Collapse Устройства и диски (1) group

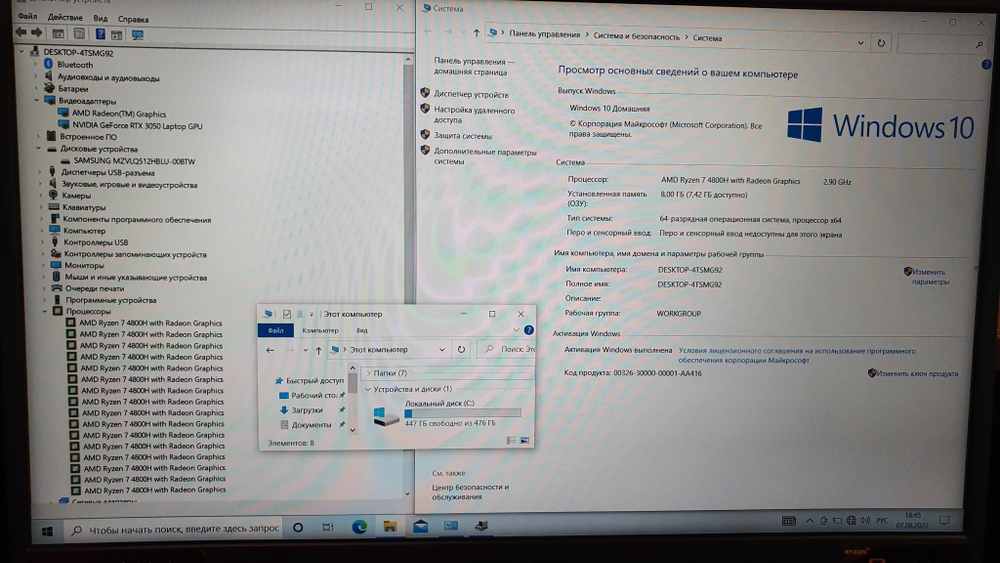point(367,389)
